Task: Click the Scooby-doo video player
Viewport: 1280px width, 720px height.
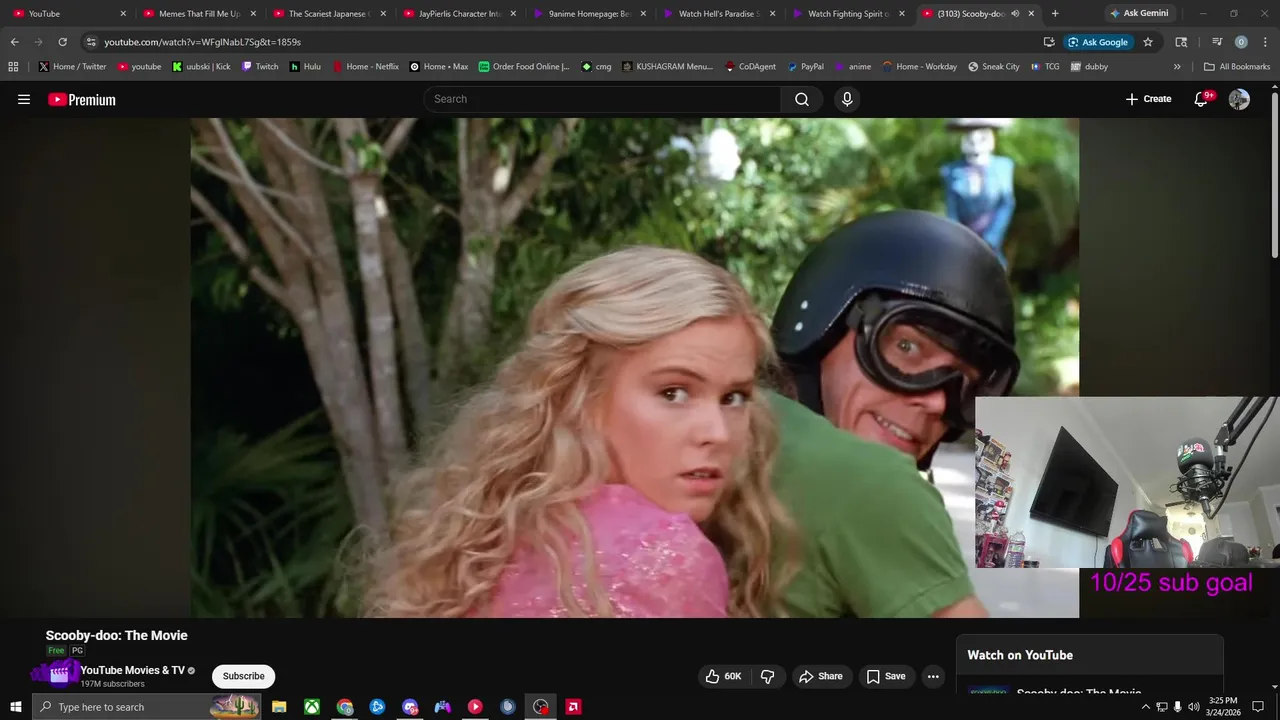Action: [x=634, y=367]
